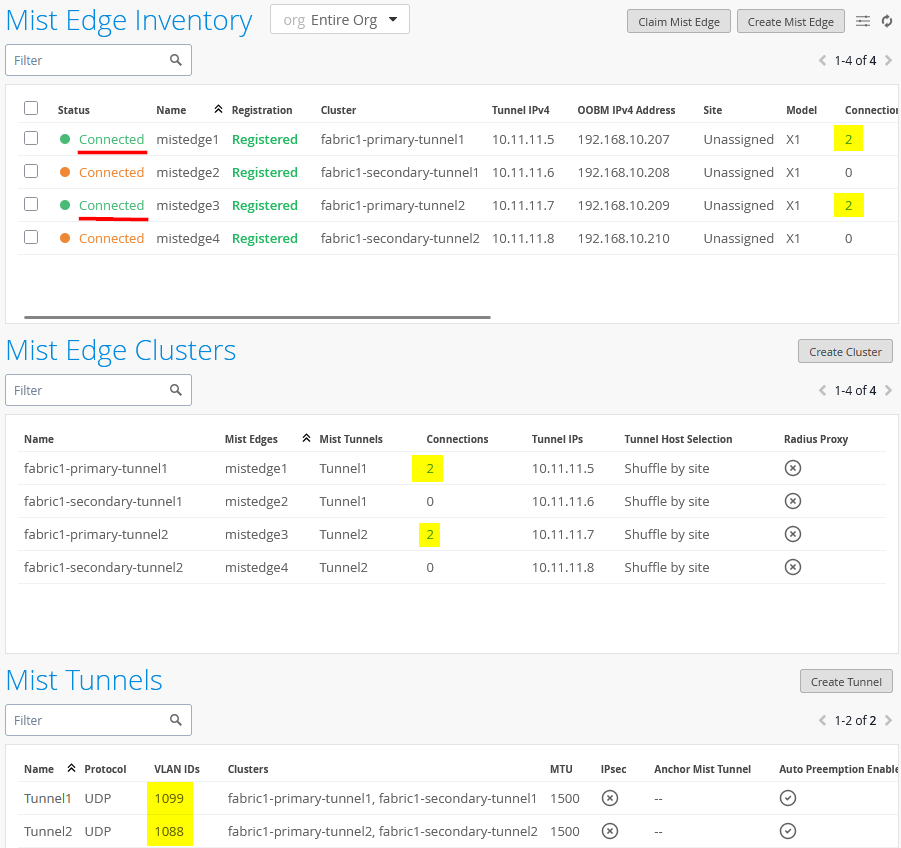Screen dimensions: 901x848
Task: Click Radius Proxy icon for fabric1-primary-tunnel1
Action: [792, 468]
